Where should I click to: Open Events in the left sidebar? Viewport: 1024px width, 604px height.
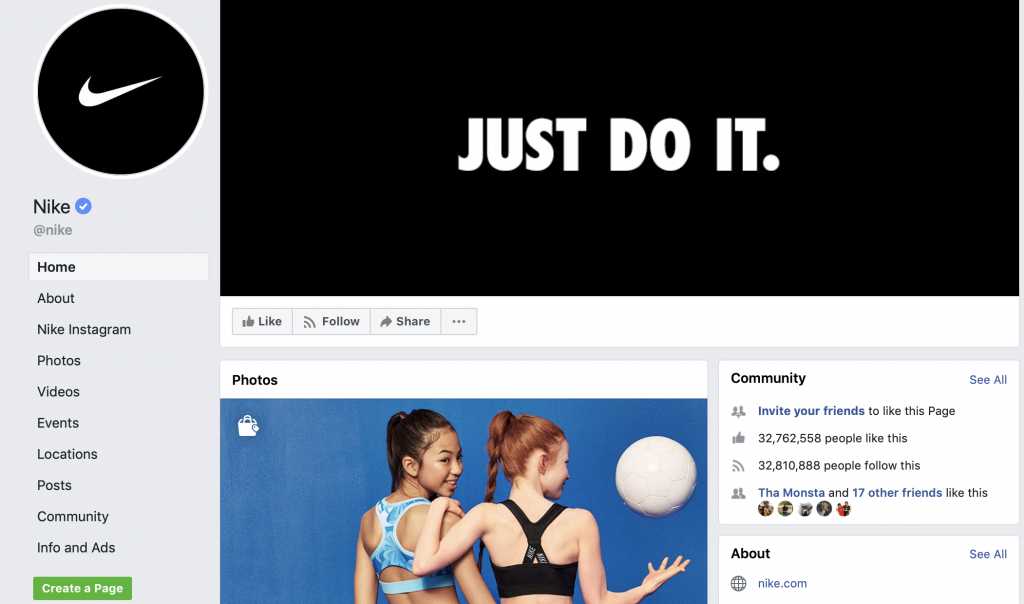click(x=57, y=423)
